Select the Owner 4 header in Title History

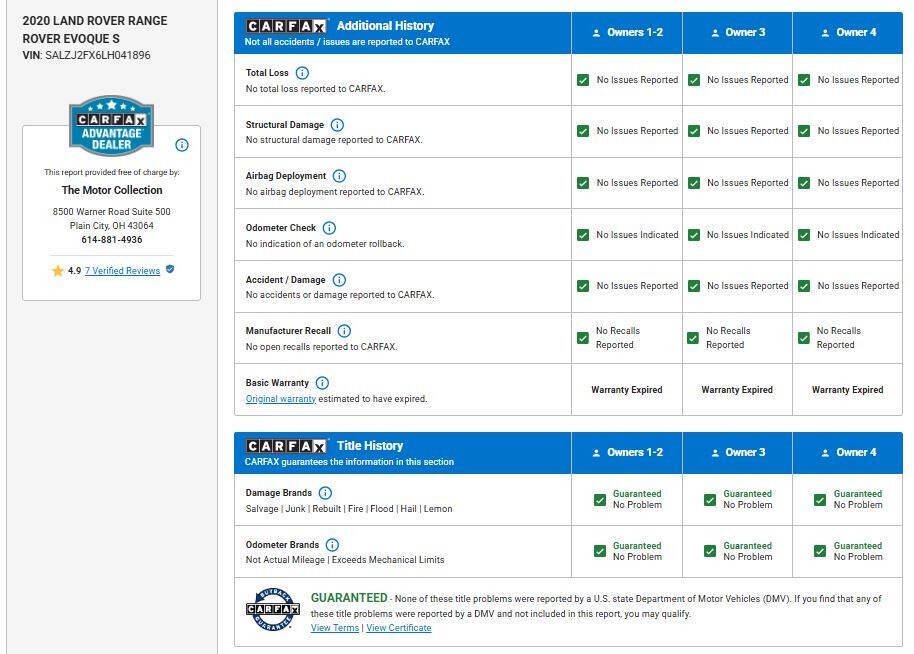[848, 452]
